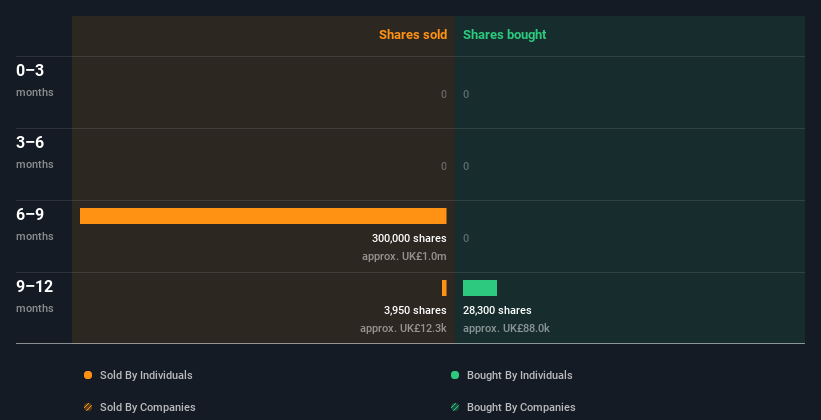Screen dimensions: 821x420
Task: Click the approx. UK£88.0k value
Action: [506, 328]
